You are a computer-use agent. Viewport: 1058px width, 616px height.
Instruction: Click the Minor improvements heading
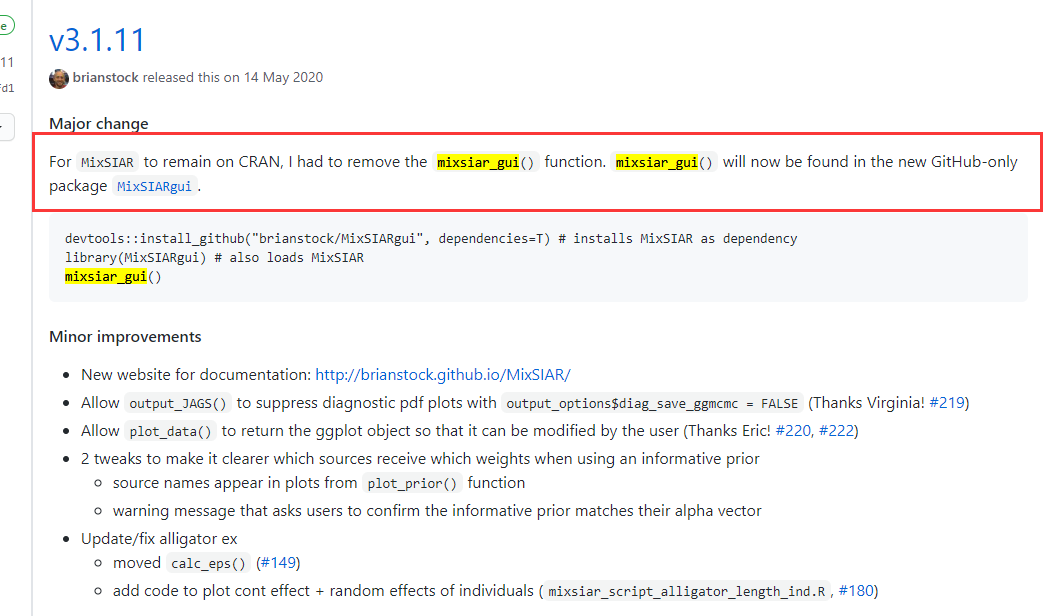click(x=125, y=337)
